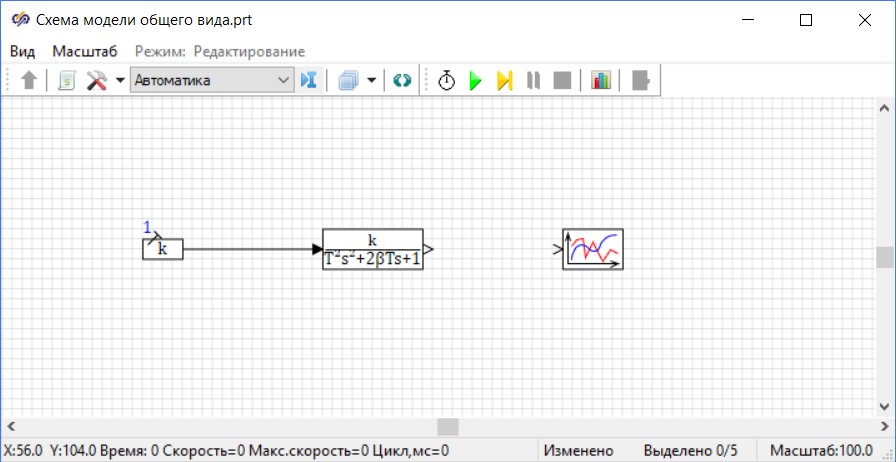Screen dimensions: 896x462
Task: Click the hammer and wrench tools icon
Action: click(x=96, y=81)
